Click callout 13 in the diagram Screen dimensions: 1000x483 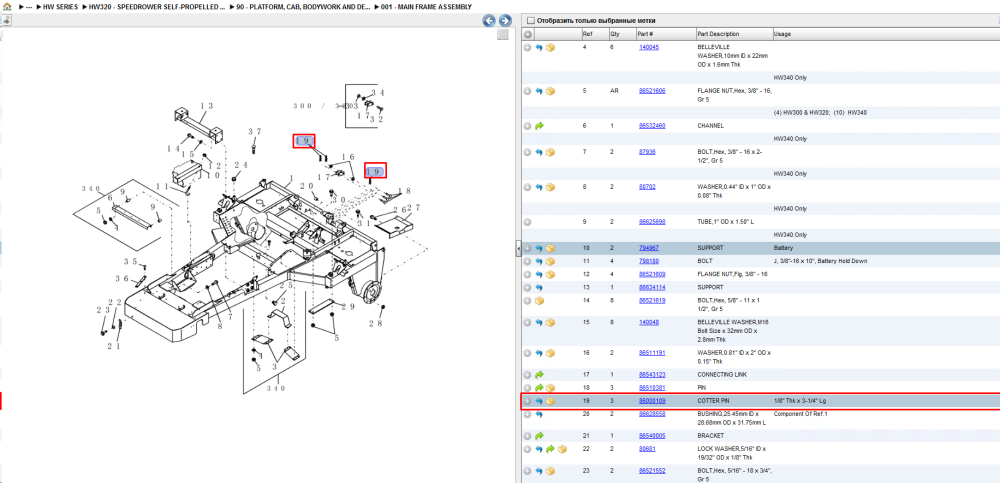(x=206, y=106)
